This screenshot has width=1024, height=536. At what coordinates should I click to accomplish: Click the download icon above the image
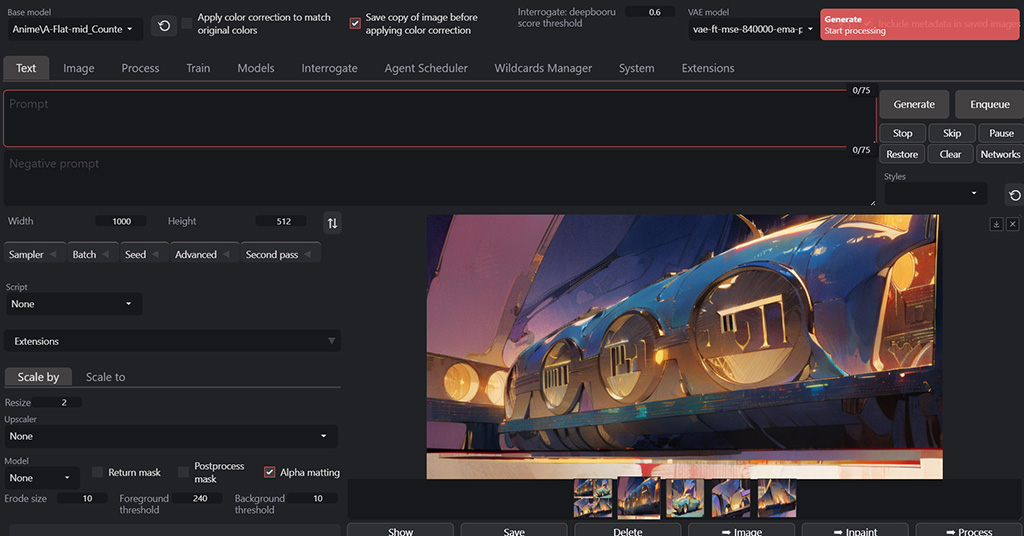(x=996, y=224)
